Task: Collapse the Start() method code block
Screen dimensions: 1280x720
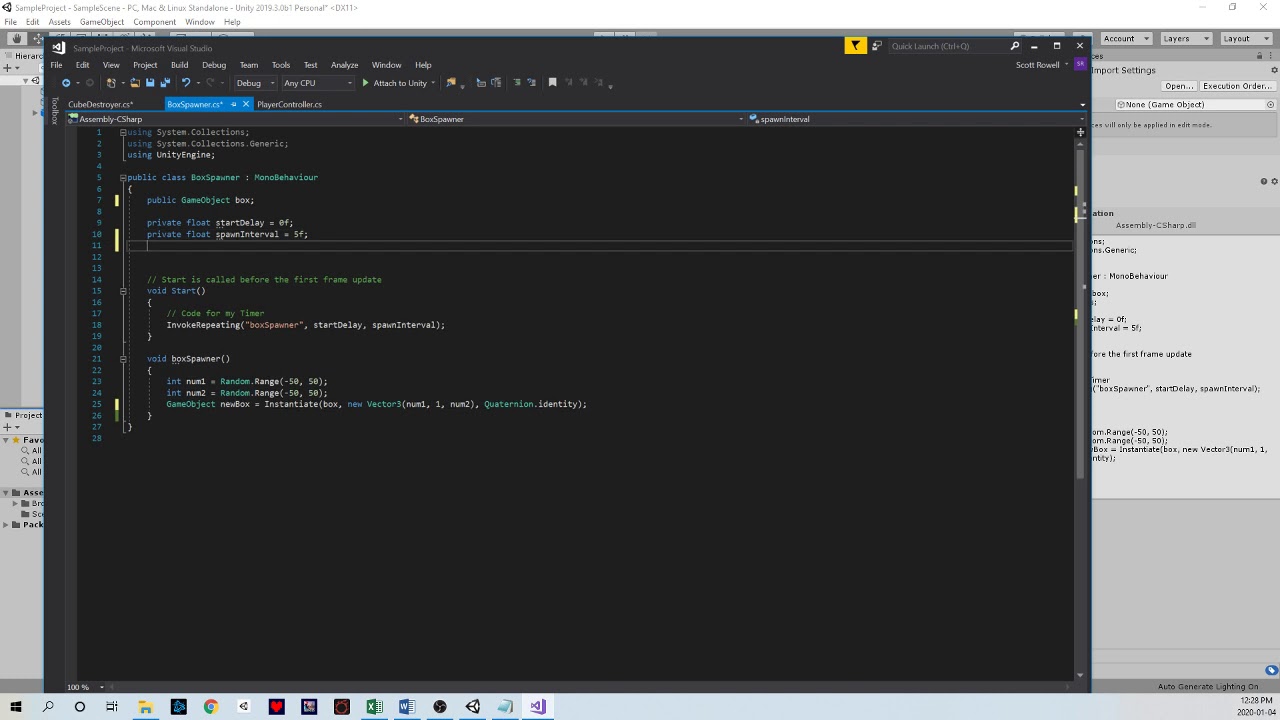Action: coord(122,291)
